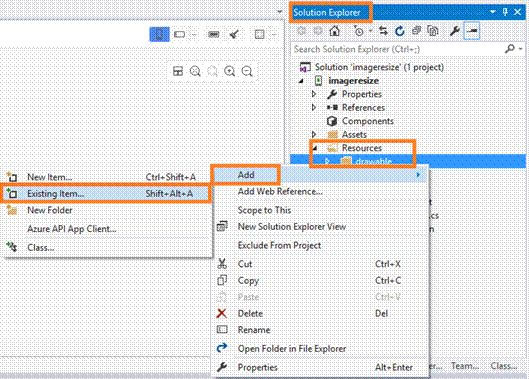Image resolution: width=529 pixels, height=379 pixels.
Task: Choose Class... in Add submenu
Action: click(107, 247)
